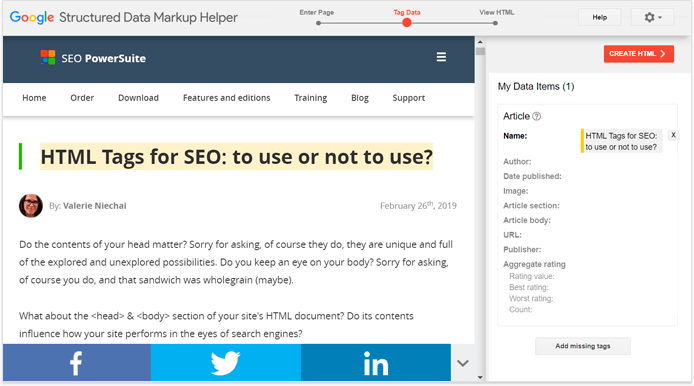The image size is (694, 386).
Task: Open the hamburger menu on SEO PowerSuite
Action: click(441, 57)
